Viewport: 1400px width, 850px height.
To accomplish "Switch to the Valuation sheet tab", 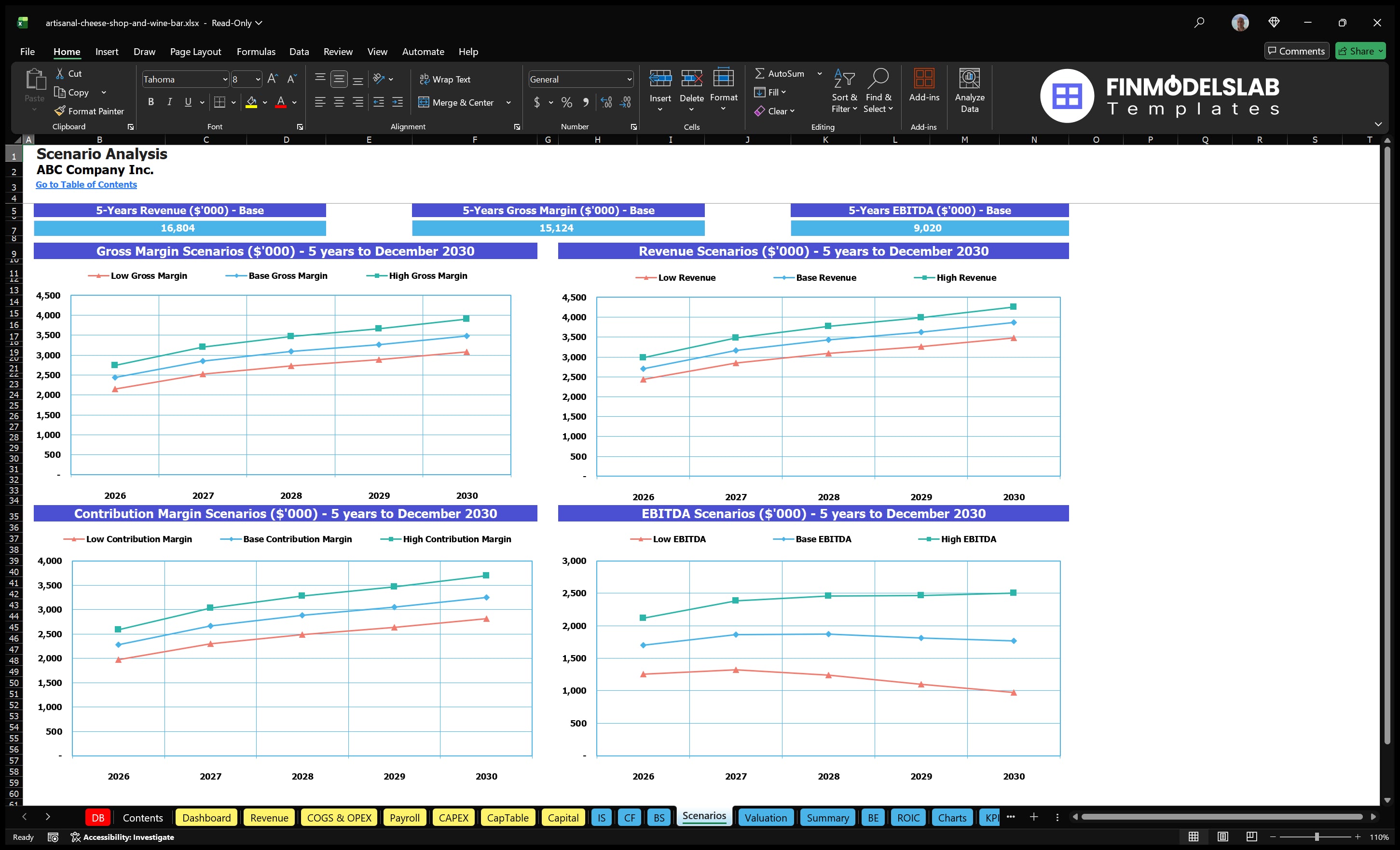I will pyautogui.click(x=765, y=818).
